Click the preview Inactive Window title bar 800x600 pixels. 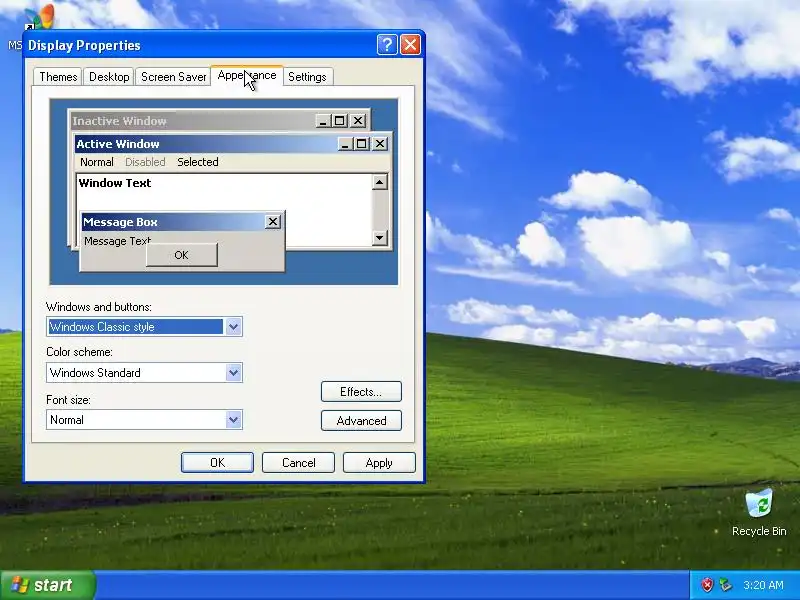pyautogui.click(x=220, y=121)
